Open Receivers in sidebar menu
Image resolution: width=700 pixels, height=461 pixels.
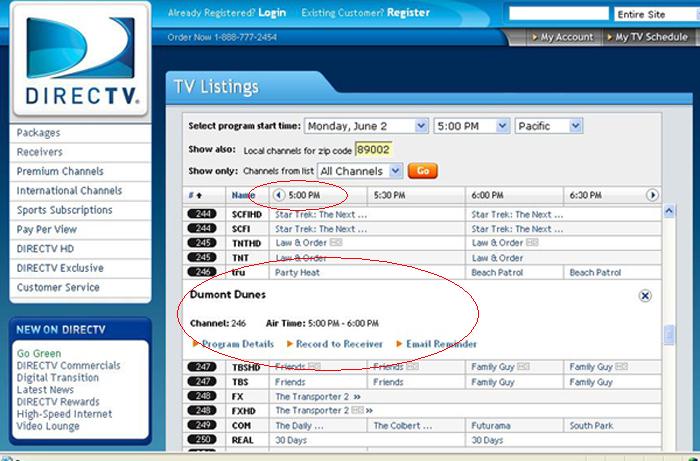(39, 152)
